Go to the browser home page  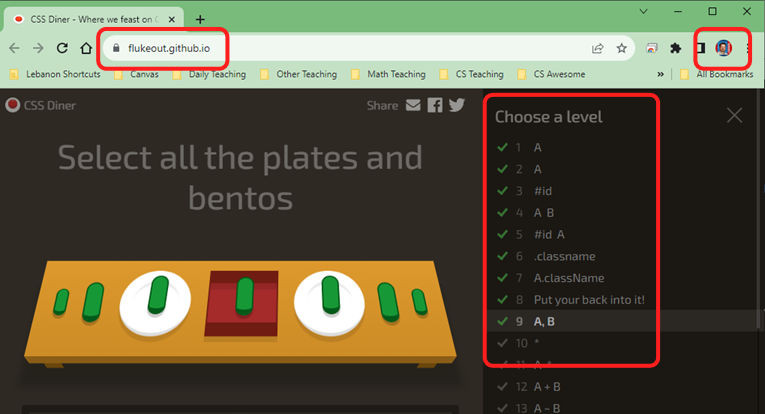coord(86,47)
